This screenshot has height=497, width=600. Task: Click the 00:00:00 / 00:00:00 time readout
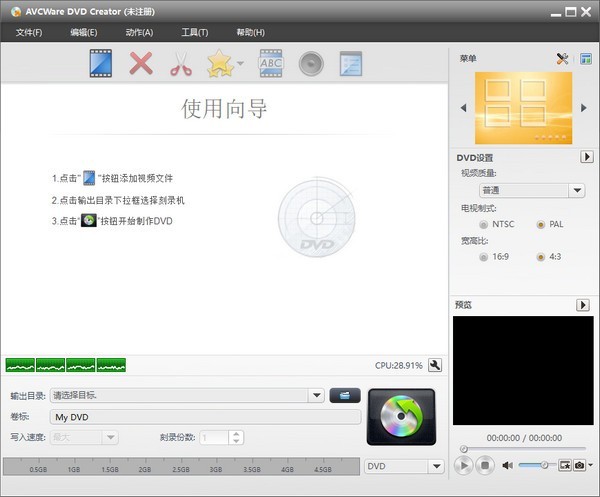524,438
